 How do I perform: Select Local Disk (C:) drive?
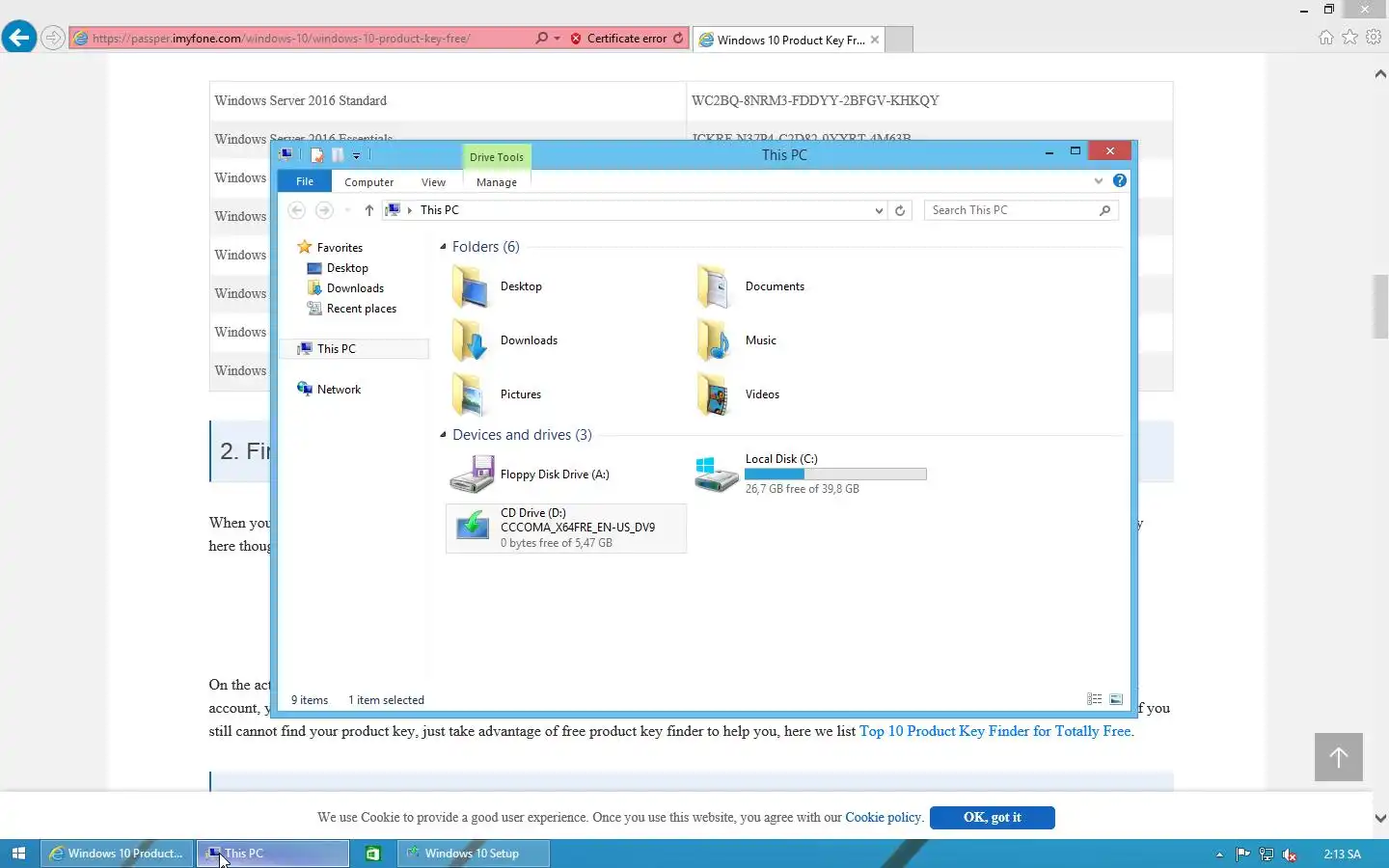click(810, 474)
